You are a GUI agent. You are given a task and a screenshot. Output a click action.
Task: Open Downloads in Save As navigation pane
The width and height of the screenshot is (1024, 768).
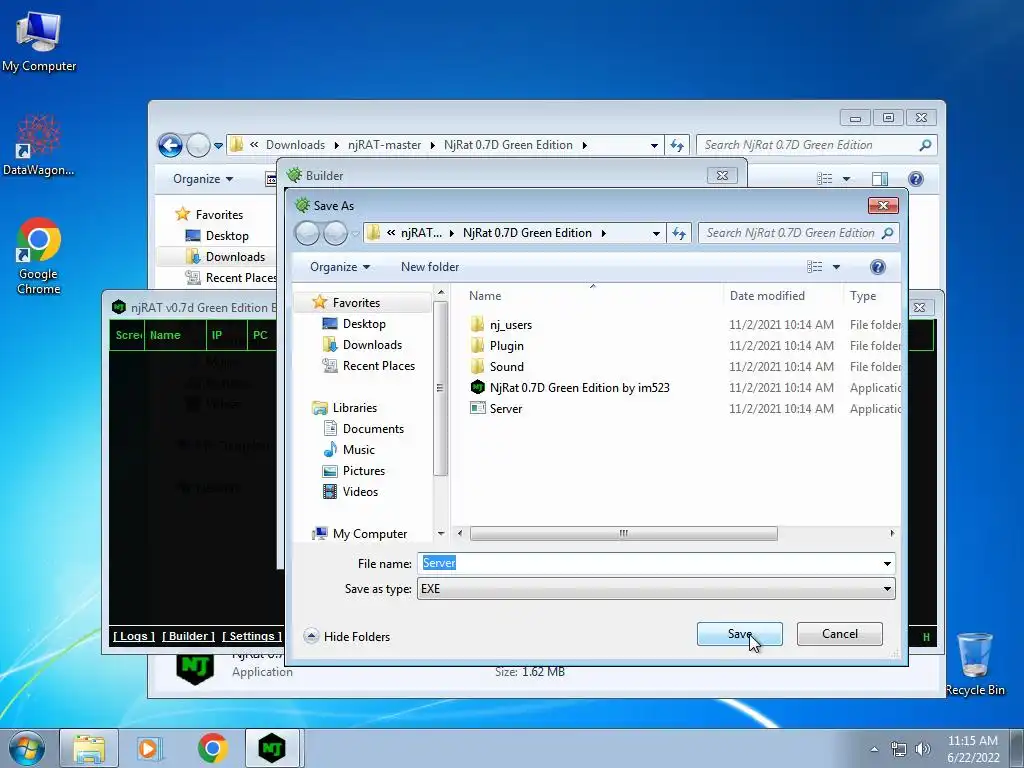(x=372, y=344)
